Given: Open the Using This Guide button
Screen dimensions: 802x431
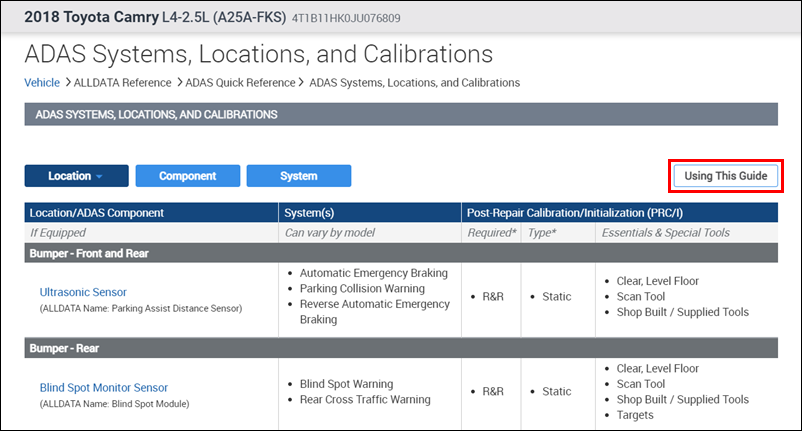Looking at the screenshot, I should [x=725, y=176].
